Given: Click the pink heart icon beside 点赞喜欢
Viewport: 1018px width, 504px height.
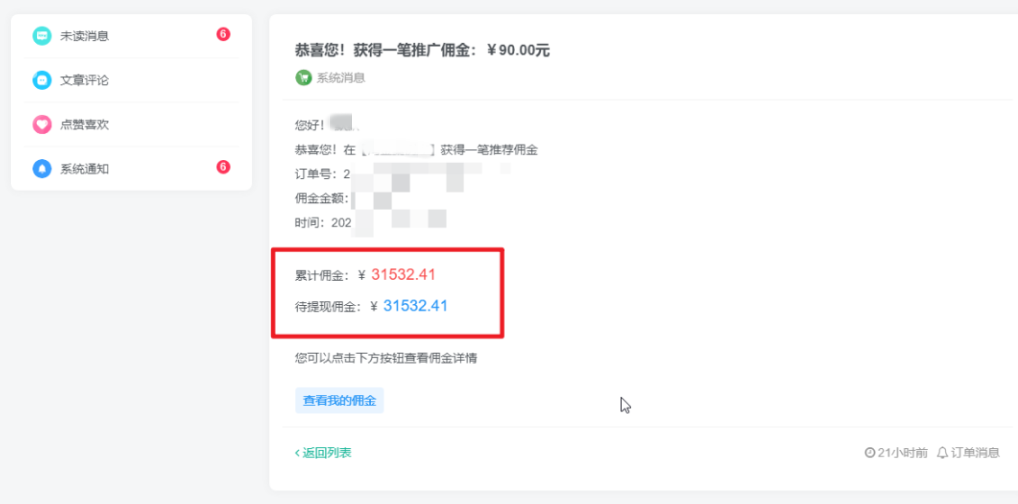Looking at the screenshot, I should [42, 125].
